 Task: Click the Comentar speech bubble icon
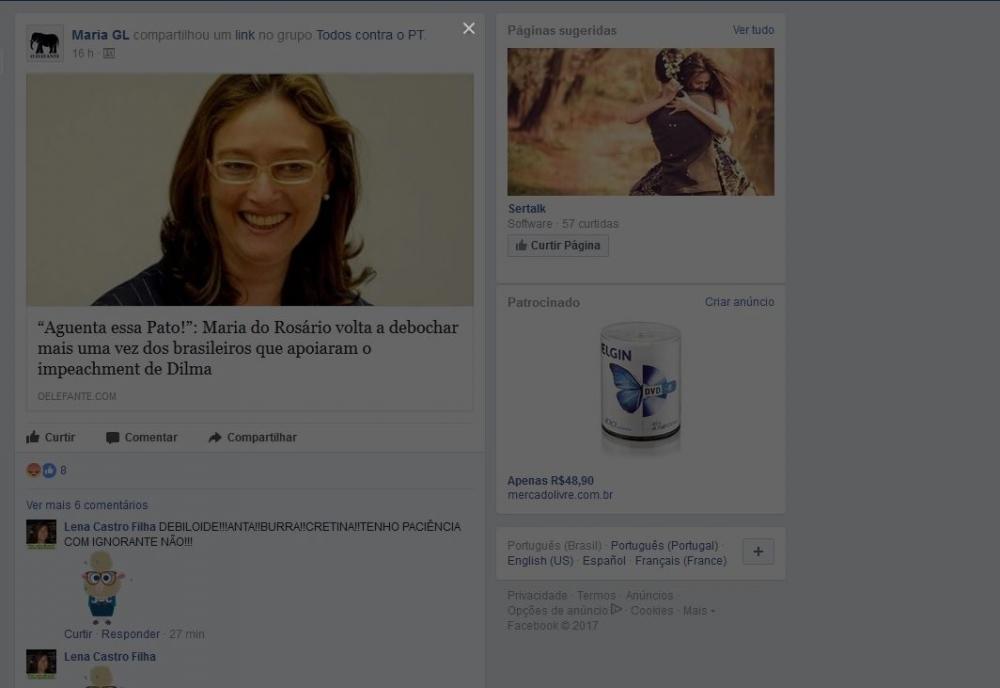click(x=113, y=437)
